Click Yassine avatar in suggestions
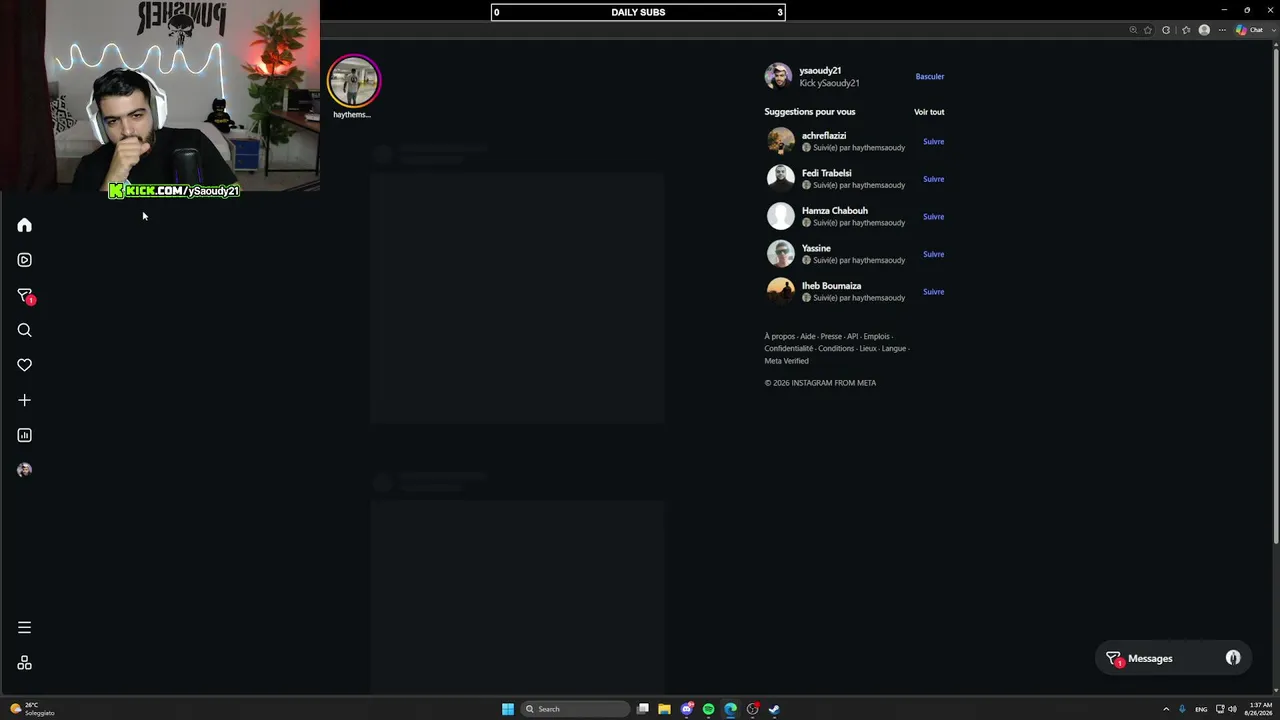This screenshot has height=720, width=1280. coord(781,254)
